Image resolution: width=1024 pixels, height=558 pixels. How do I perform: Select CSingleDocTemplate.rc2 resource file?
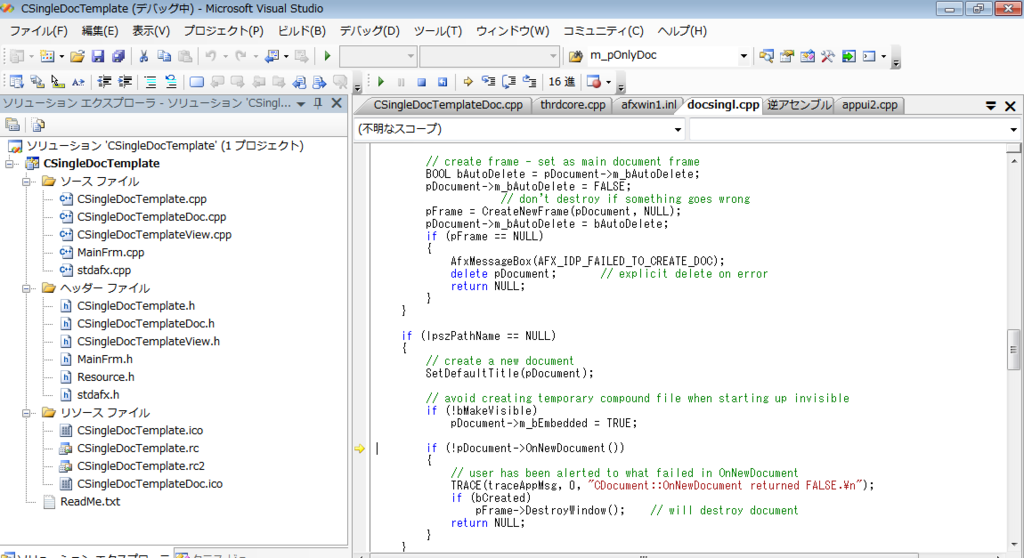(x=141, y=466)
